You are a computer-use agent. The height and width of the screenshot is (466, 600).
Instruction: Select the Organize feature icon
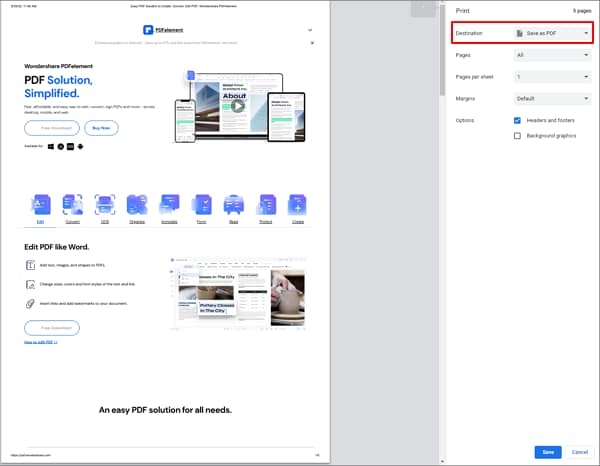coord(137,205)
